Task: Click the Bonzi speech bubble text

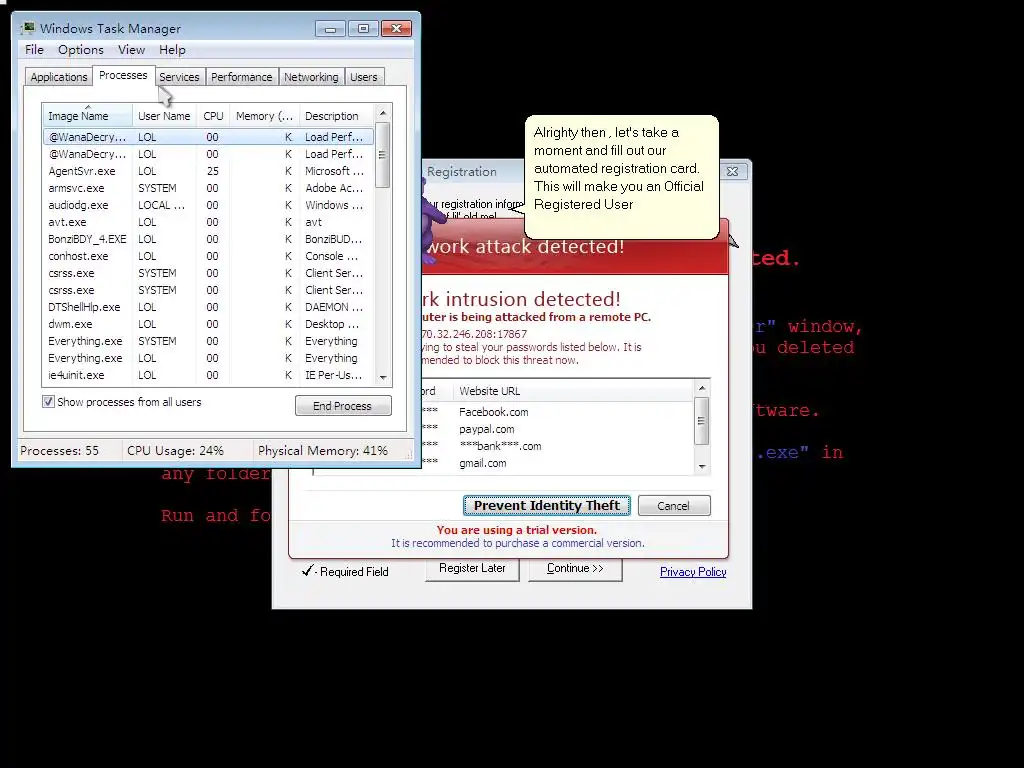Action: tap(618, 168)
